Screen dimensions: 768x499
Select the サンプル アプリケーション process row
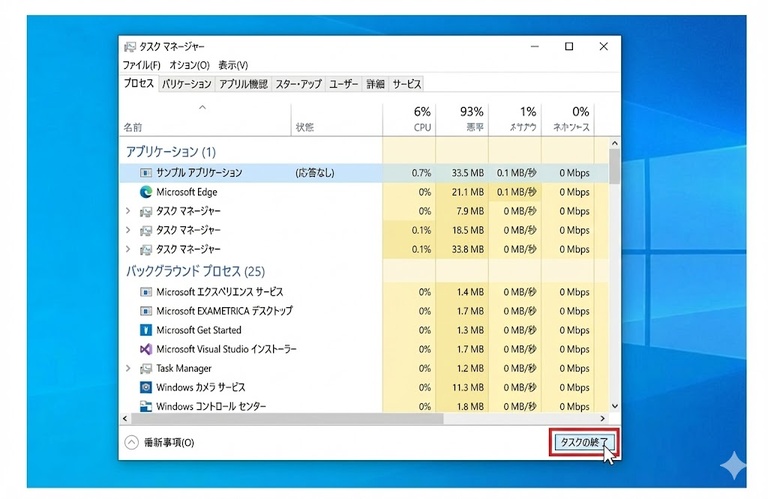click(x=364, y=173)
